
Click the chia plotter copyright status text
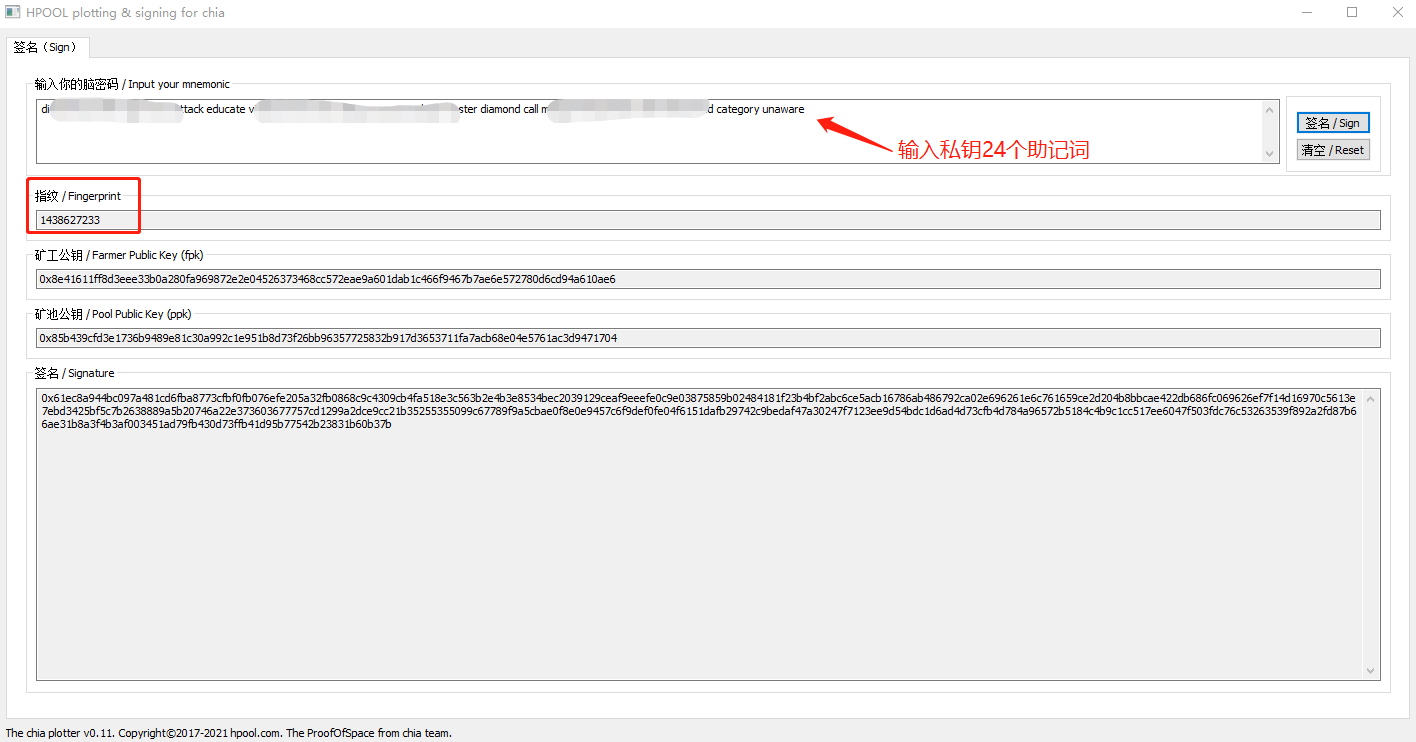tap(228, 733)
